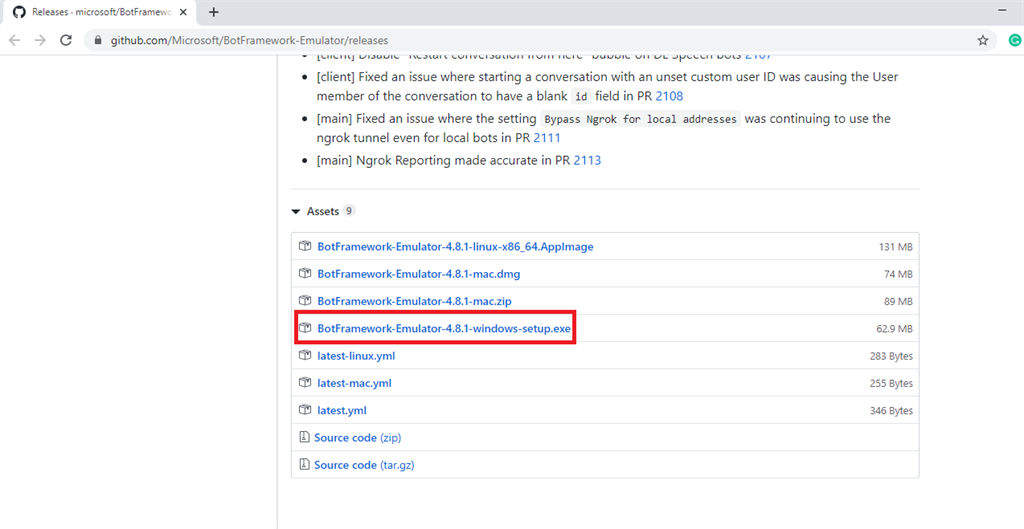Click the site padlock icon in the address bar
The width and height of the screenshot is (1024, 529).
pos(97,41)
